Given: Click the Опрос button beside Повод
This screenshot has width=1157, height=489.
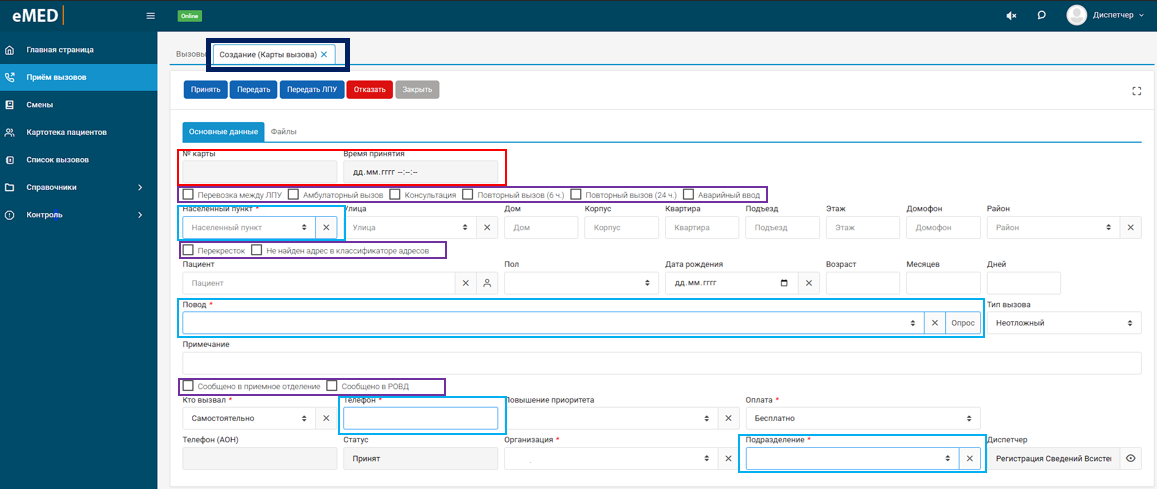Looking at the screenshot, I should pos(963,323).
